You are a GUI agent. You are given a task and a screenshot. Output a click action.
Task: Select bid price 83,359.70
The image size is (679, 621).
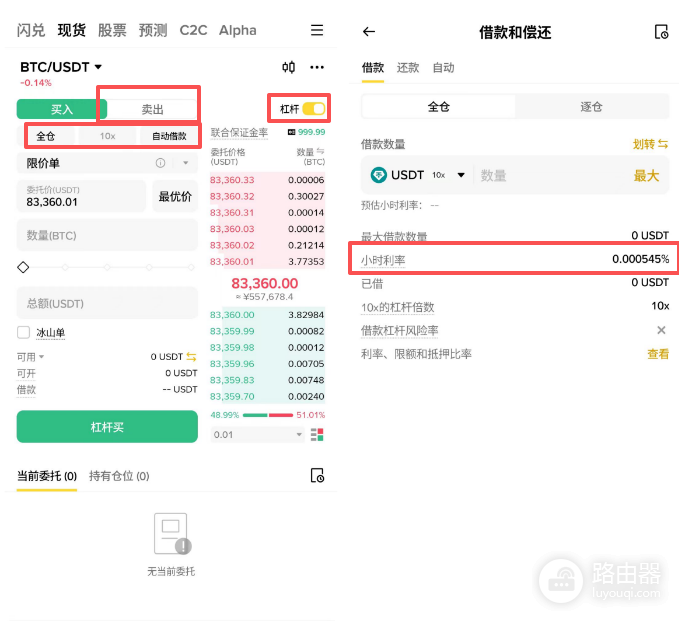232,397
